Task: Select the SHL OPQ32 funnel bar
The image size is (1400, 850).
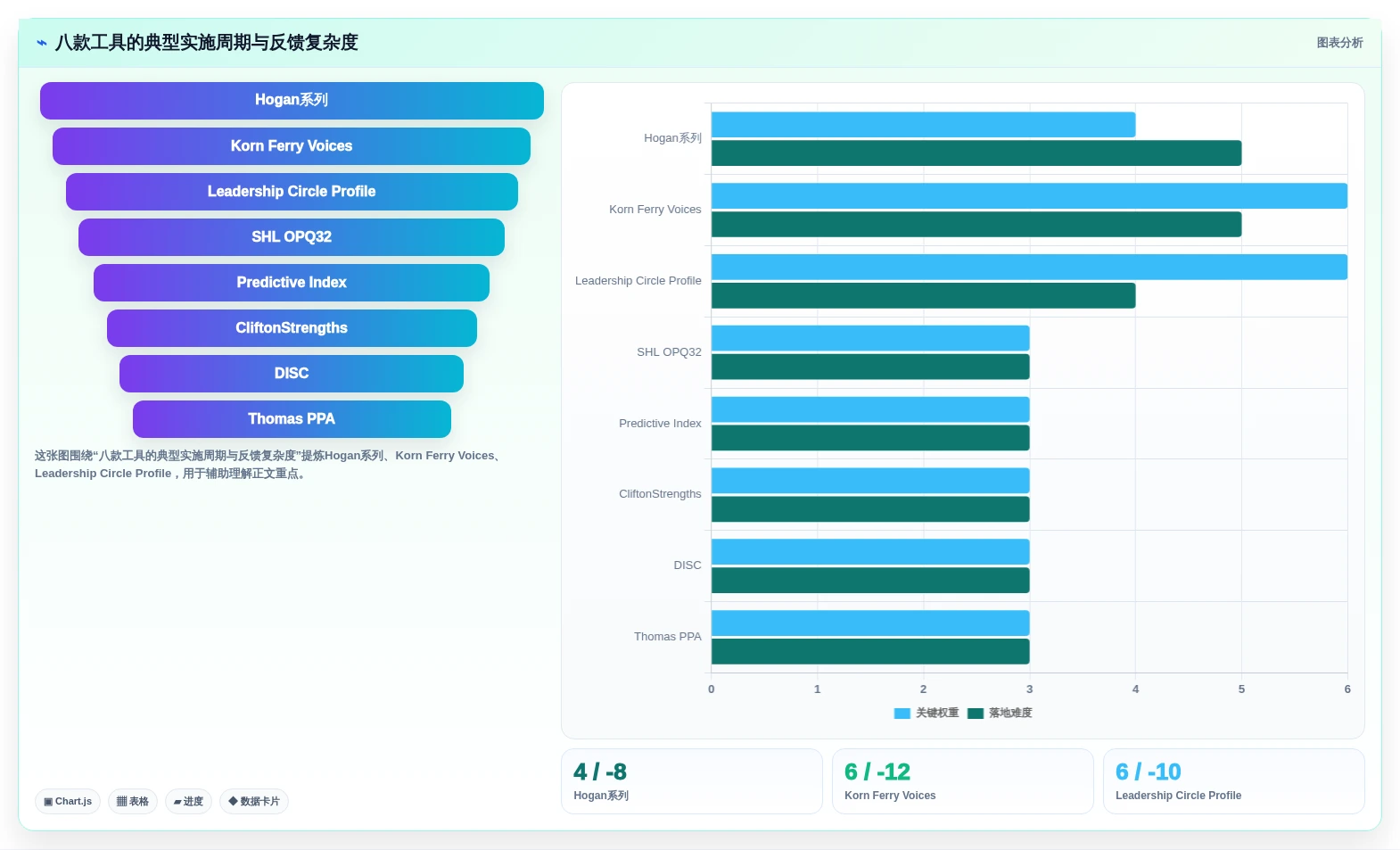Action: pyautogui.click(x=292, y=237)
